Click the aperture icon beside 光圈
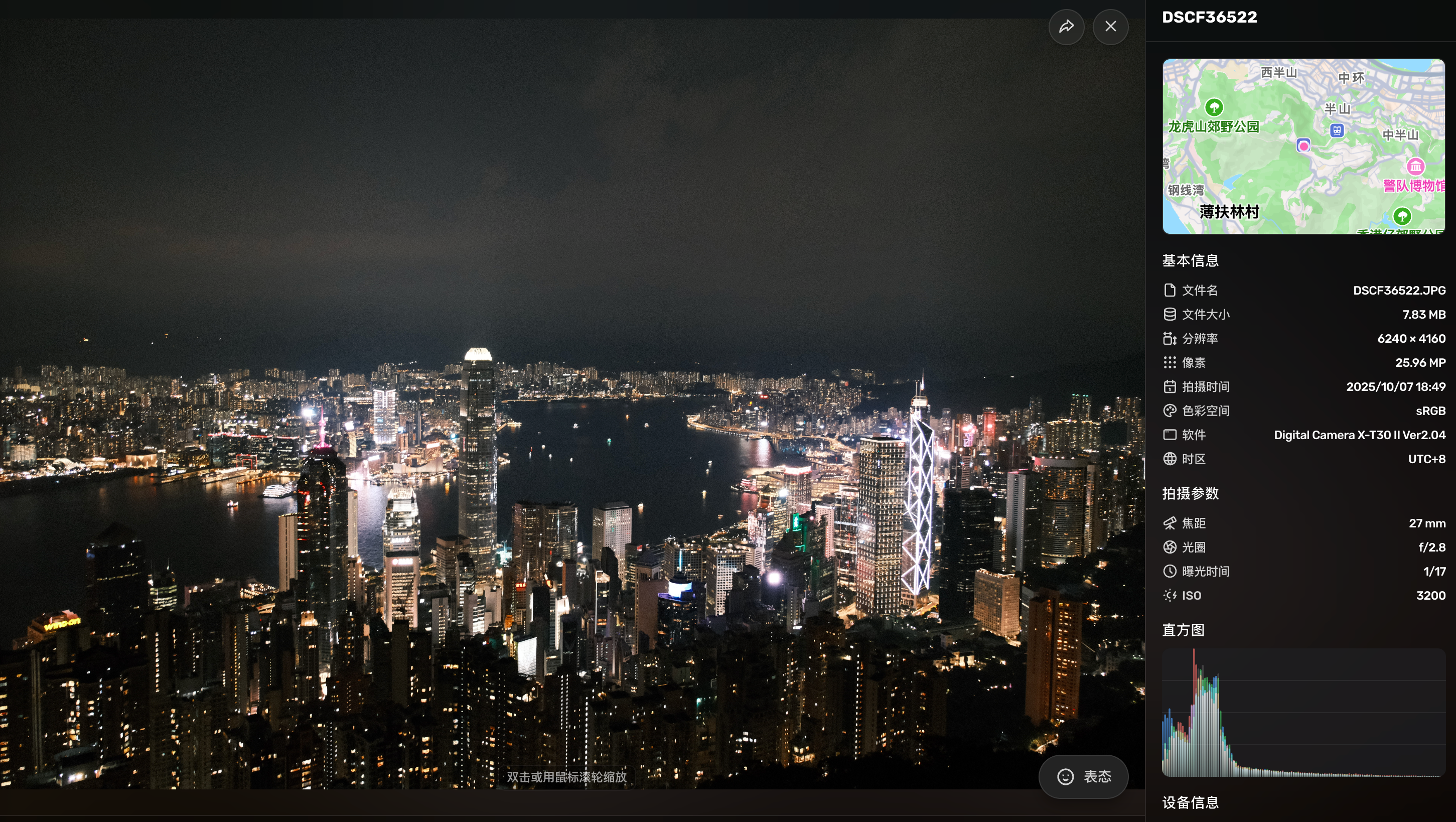The width and height of the screenshot is (1456, 822). [1170, 547]
